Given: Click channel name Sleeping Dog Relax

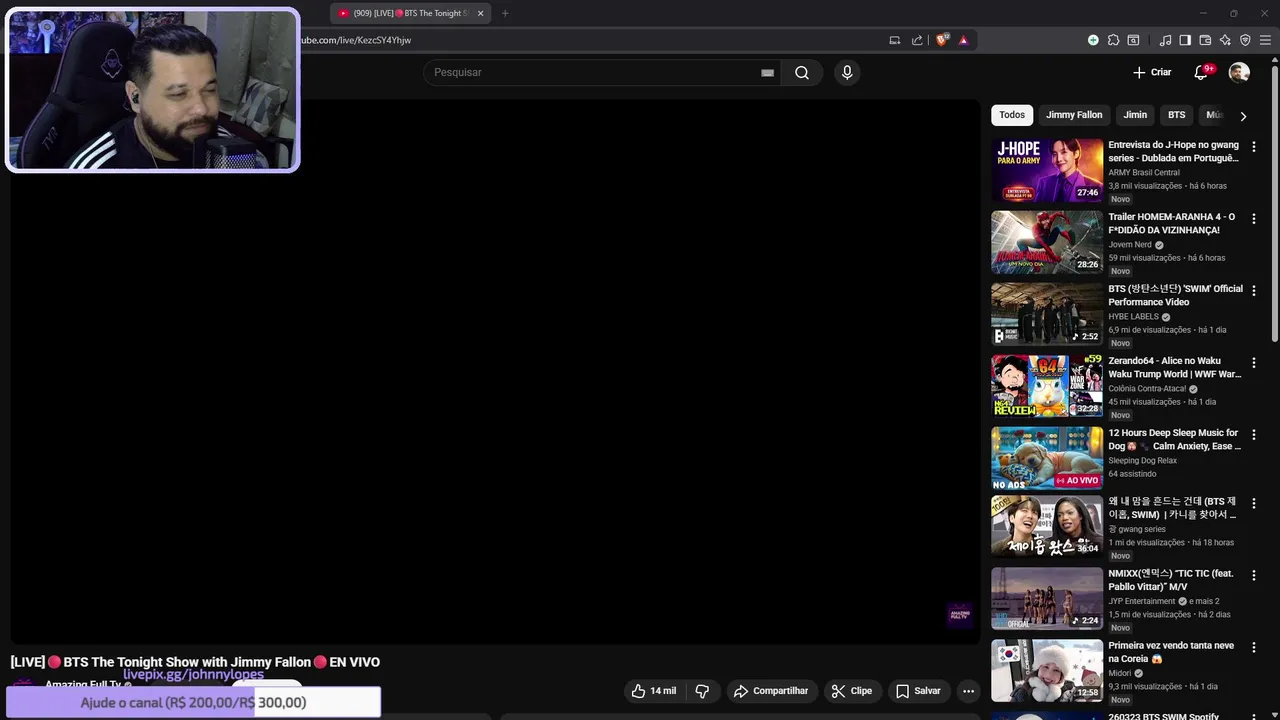Looking at the screenshot, I should coord(1142,460).
